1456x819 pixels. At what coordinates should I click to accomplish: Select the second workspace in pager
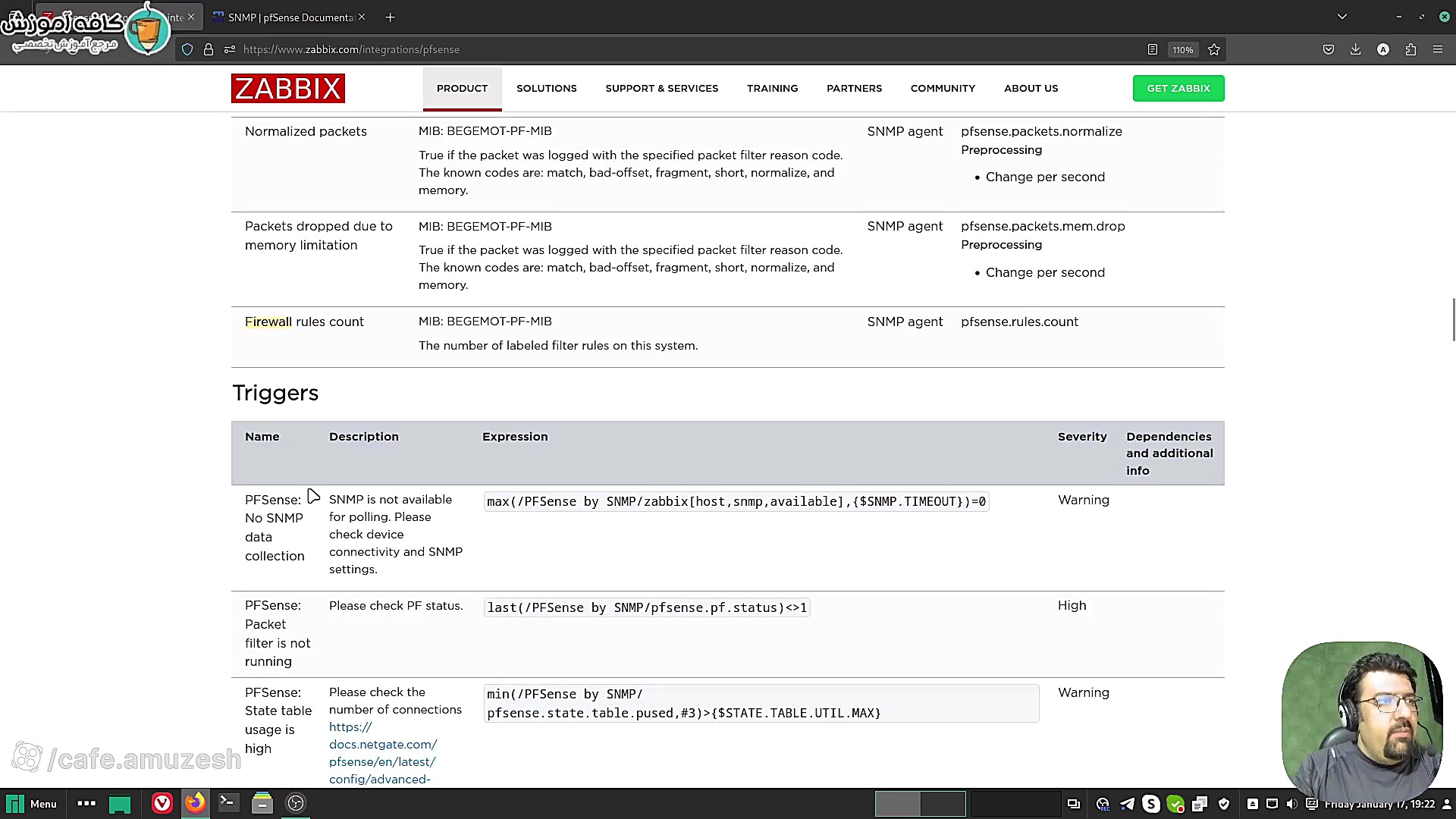[x=943, y=804]
